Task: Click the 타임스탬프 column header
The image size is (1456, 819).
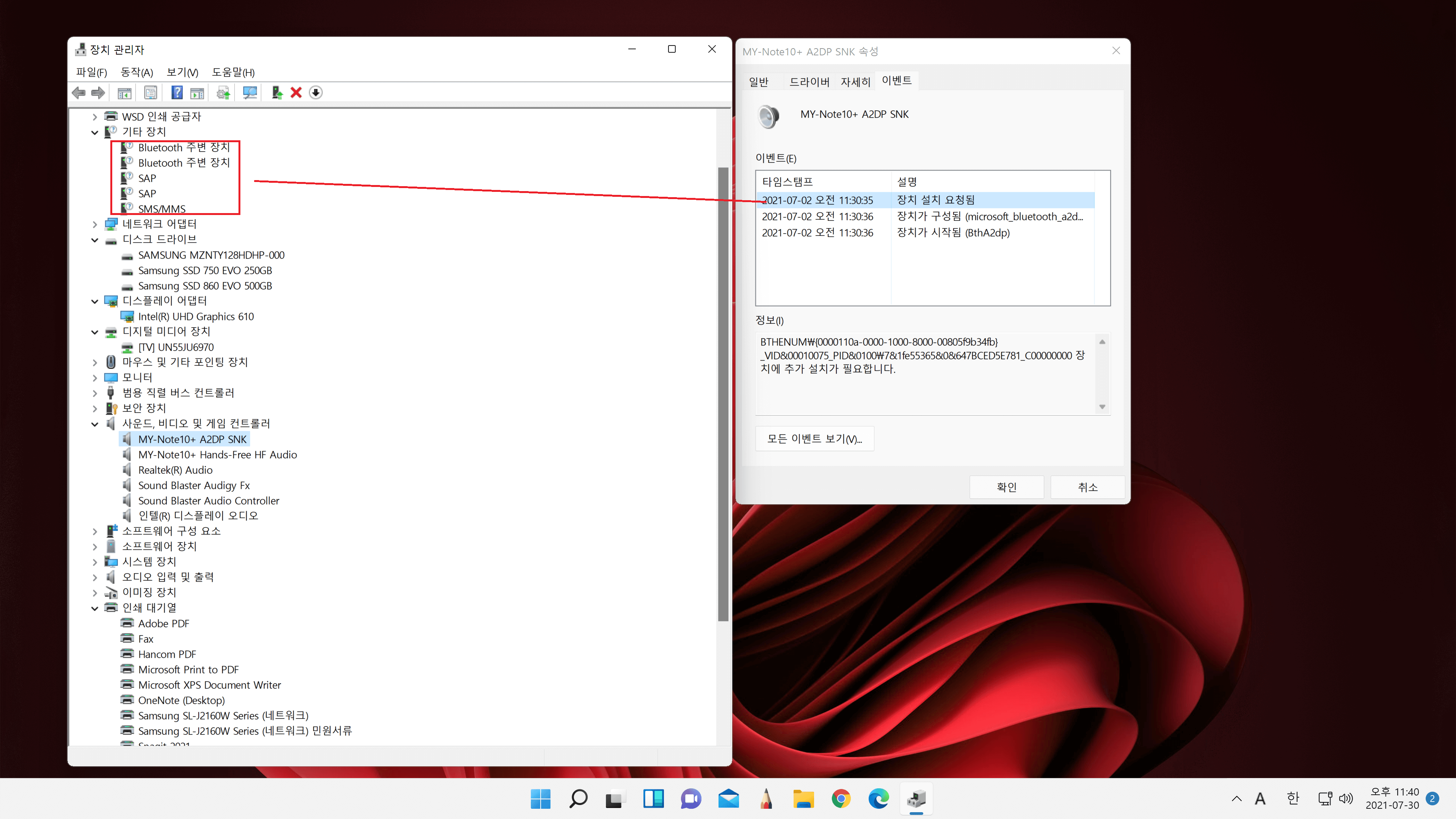Action: point(824,182)
